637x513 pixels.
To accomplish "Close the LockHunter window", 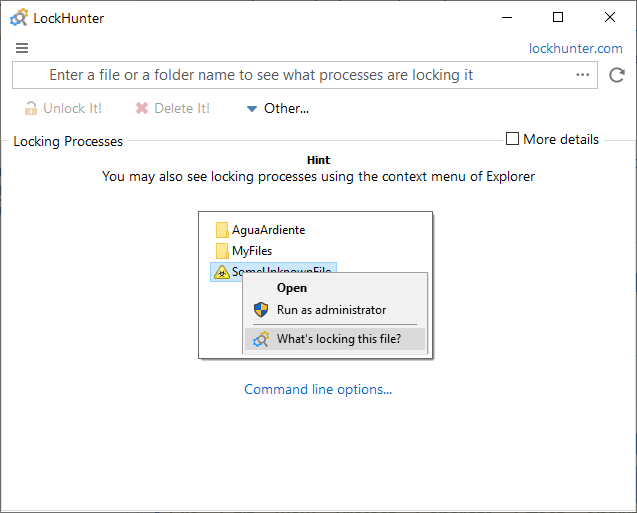I will 610,17.
